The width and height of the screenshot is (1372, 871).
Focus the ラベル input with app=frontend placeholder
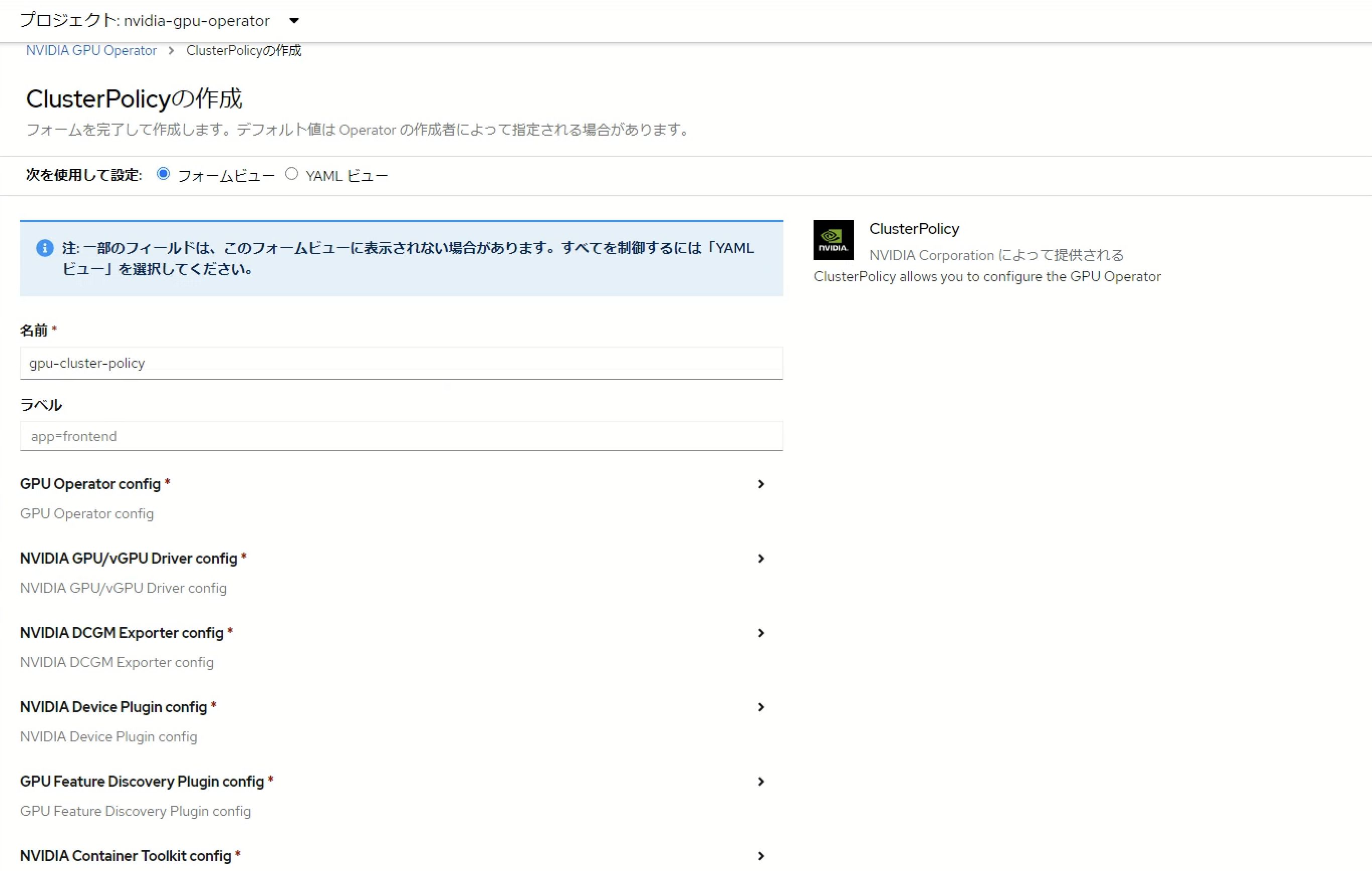(x=401, y=436)
